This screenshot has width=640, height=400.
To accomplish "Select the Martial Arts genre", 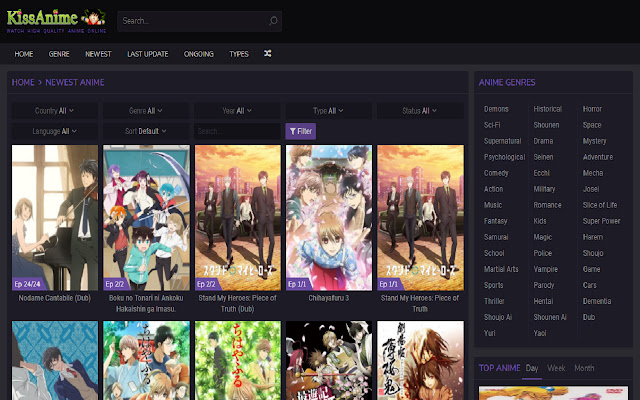I will [x=501, y=269].
